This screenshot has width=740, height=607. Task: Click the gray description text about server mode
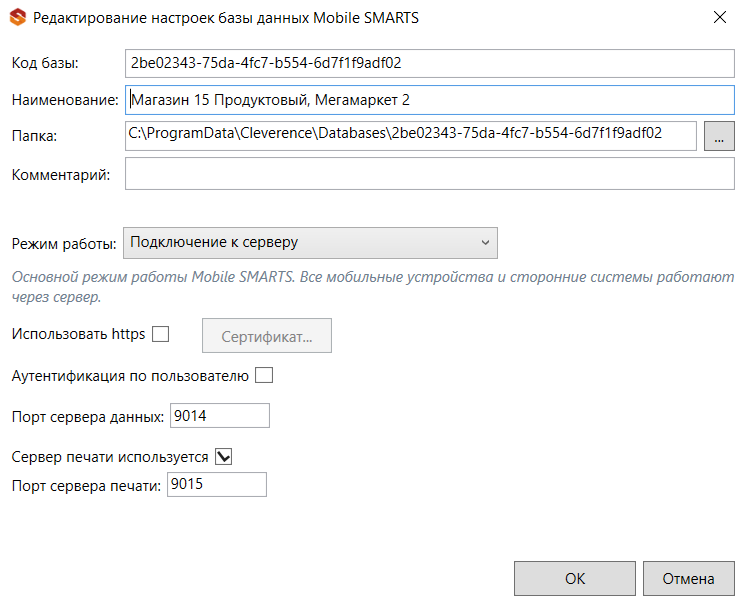tap(373, 287)
